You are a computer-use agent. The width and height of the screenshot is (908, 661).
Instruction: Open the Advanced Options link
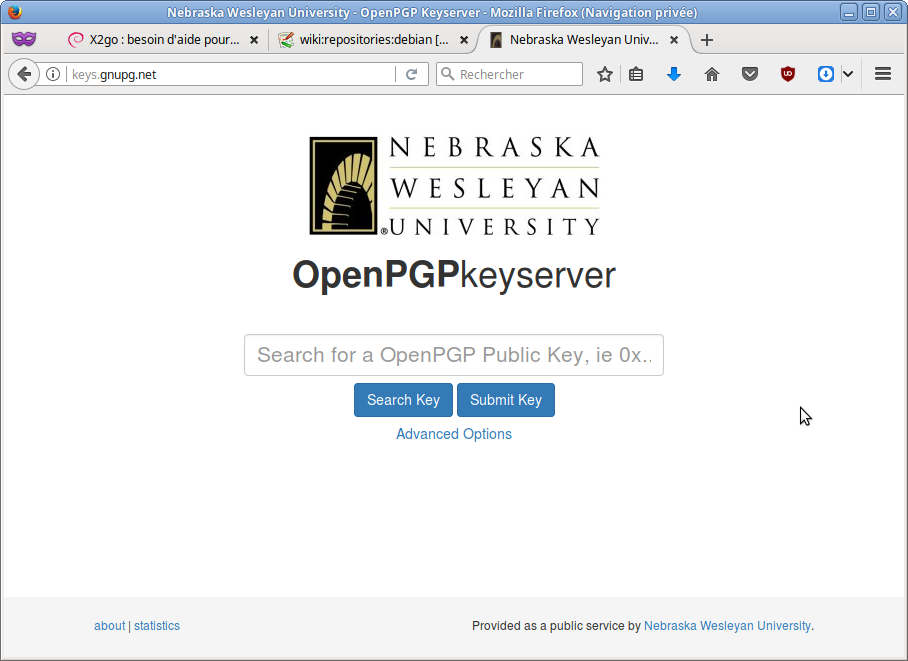coord(454,434)
